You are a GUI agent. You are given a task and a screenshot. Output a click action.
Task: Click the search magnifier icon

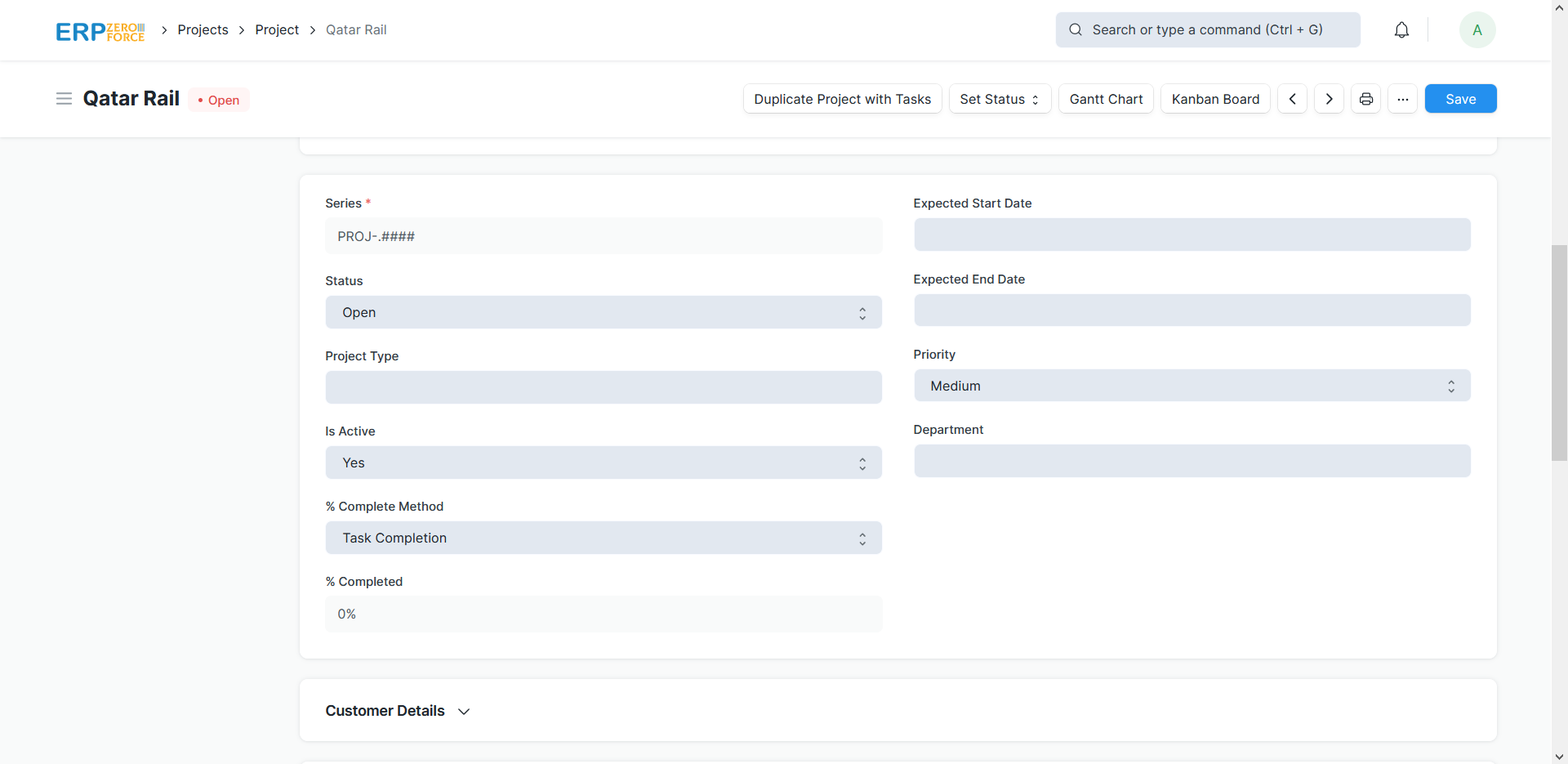coord(1076,29)
